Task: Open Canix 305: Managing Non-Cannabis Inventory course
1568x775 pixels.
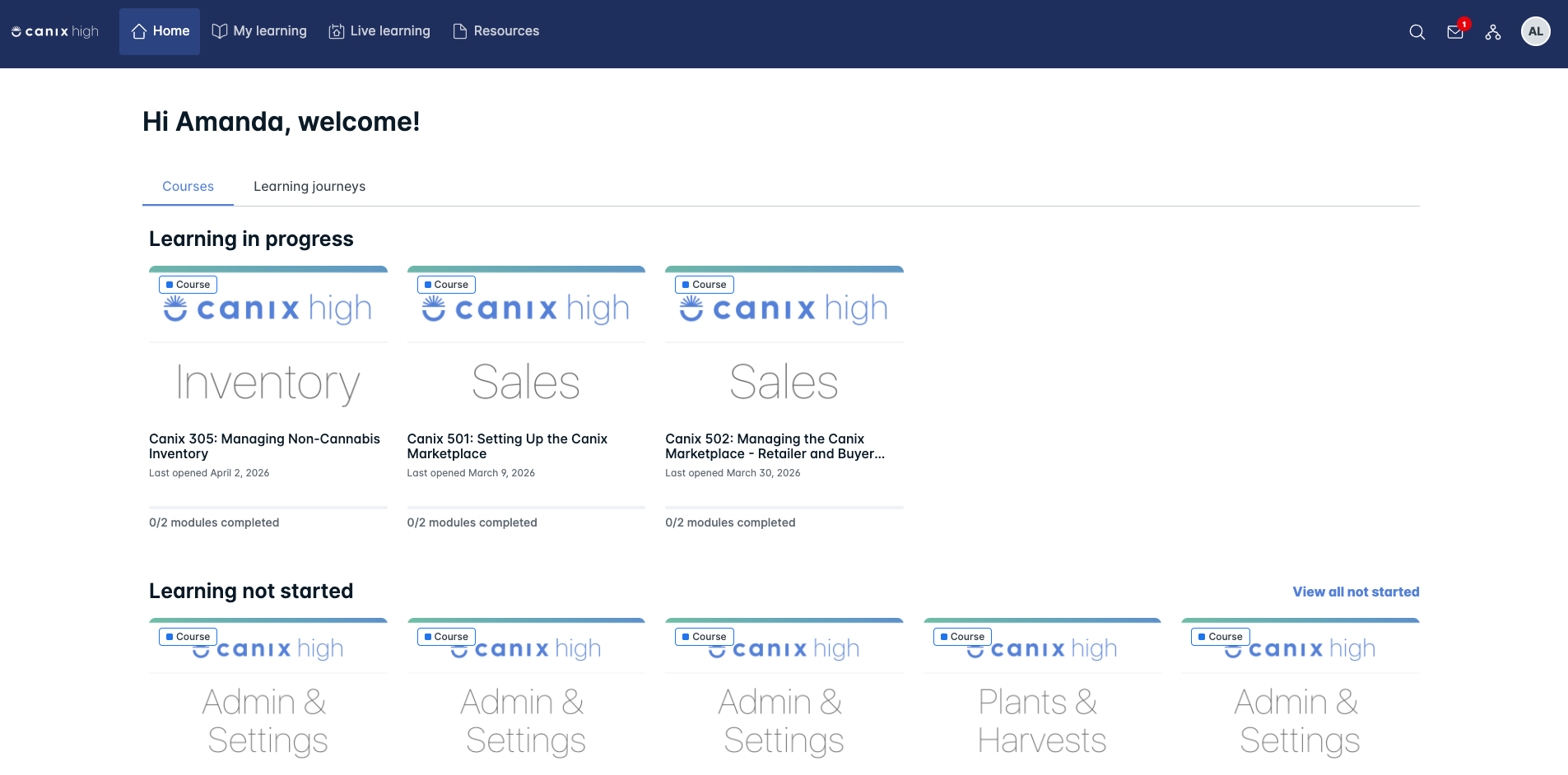Action: 264,446
